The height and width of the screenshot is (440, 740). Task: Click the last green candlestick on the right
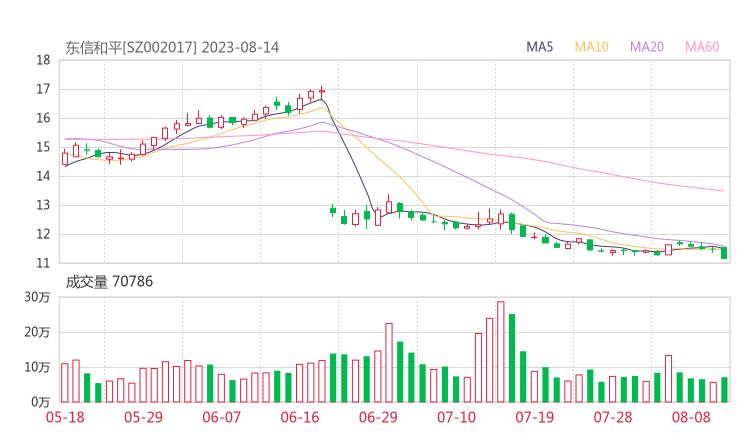[724, 253]
